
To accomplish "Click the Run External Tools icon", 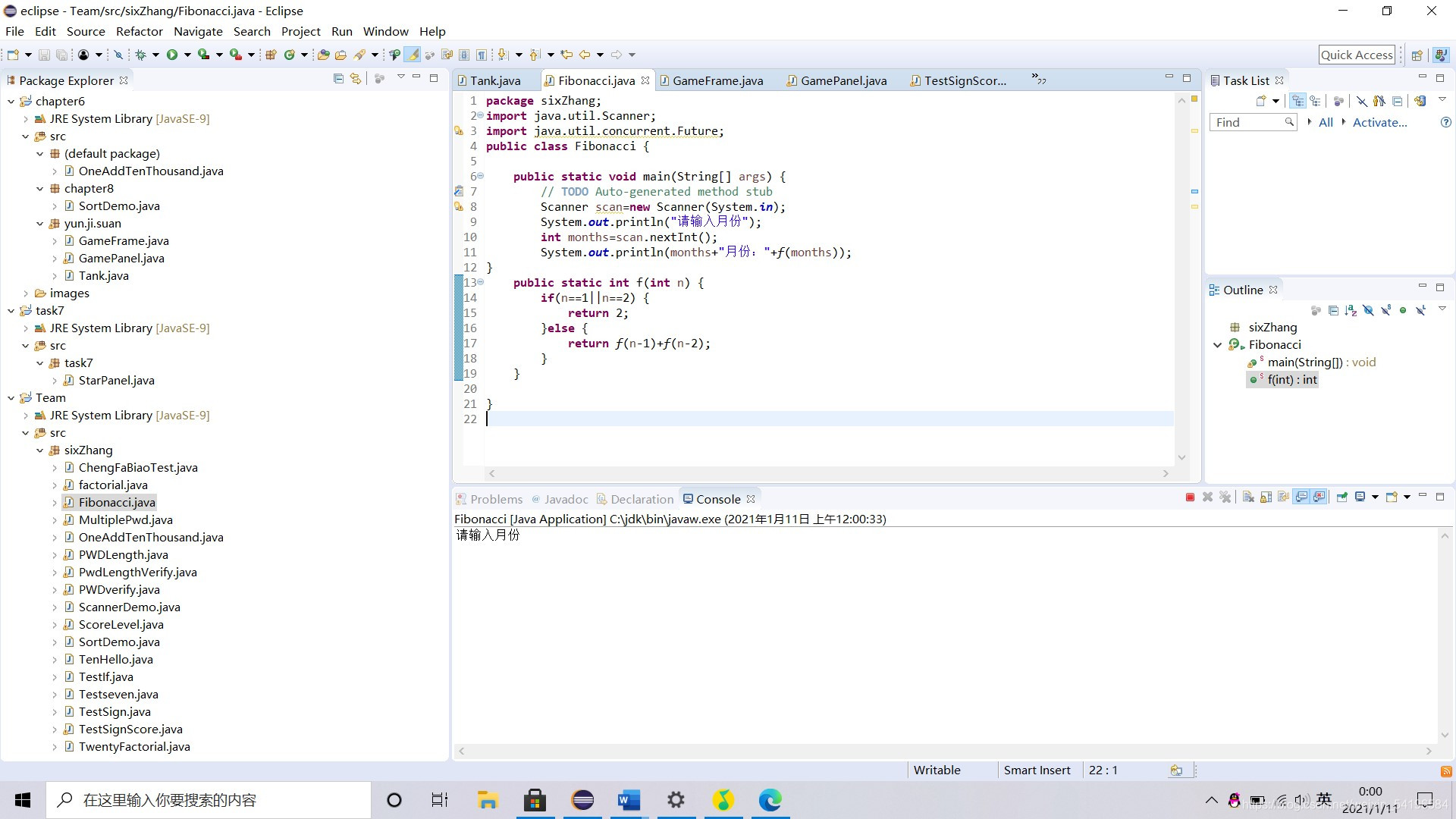I will [x=236, y=55].
